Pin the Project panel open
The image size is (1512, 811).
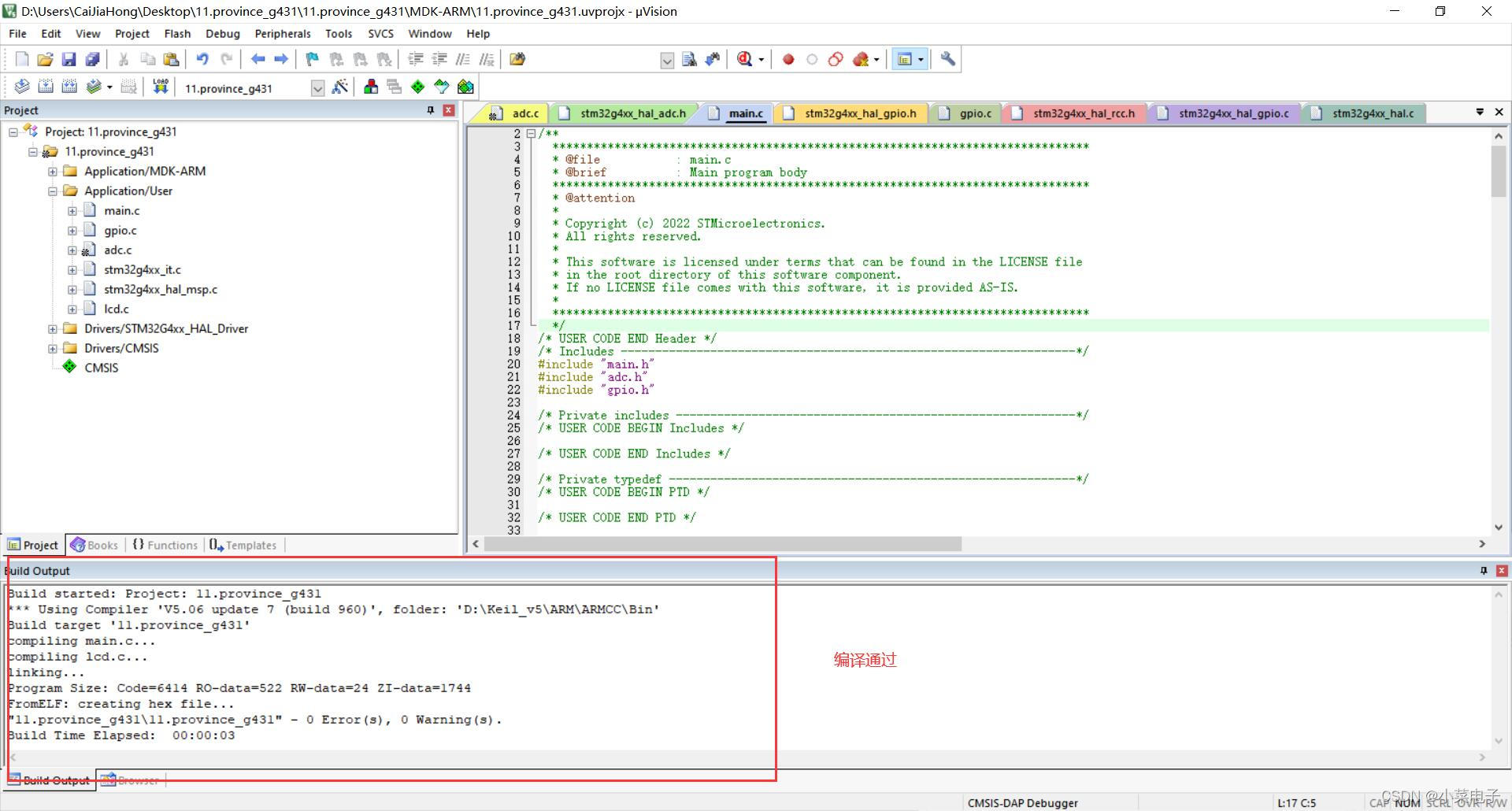click(x=430, y=110)
